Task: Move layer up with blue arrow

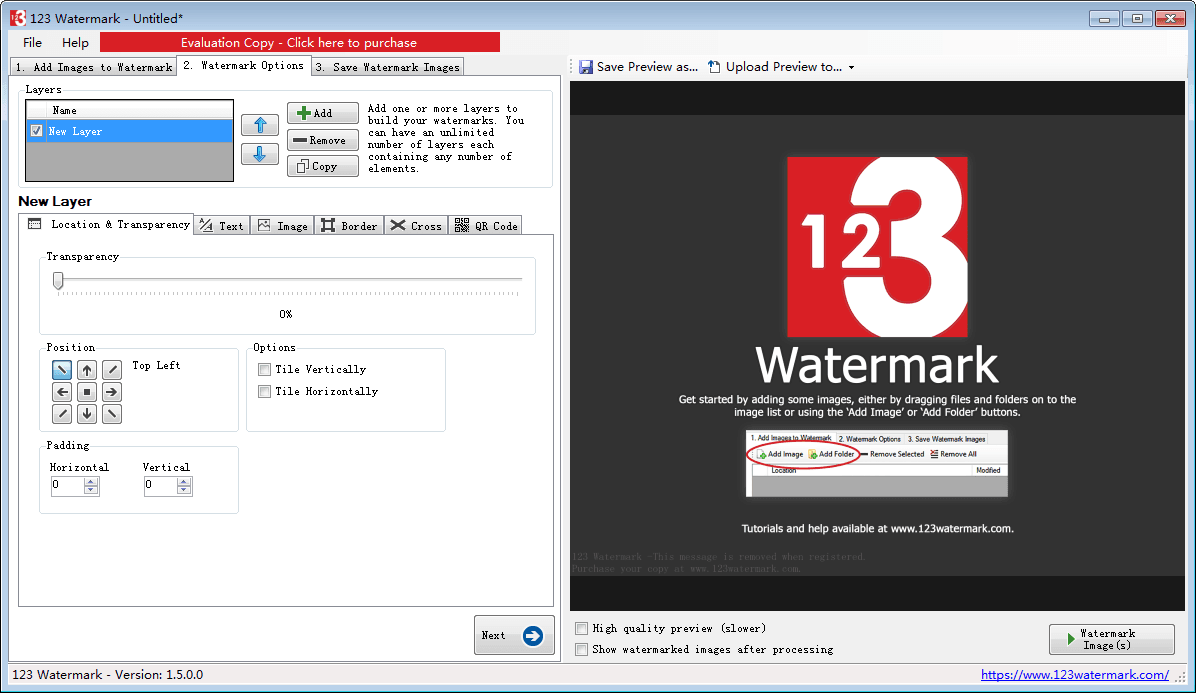Action: (260, 125)
